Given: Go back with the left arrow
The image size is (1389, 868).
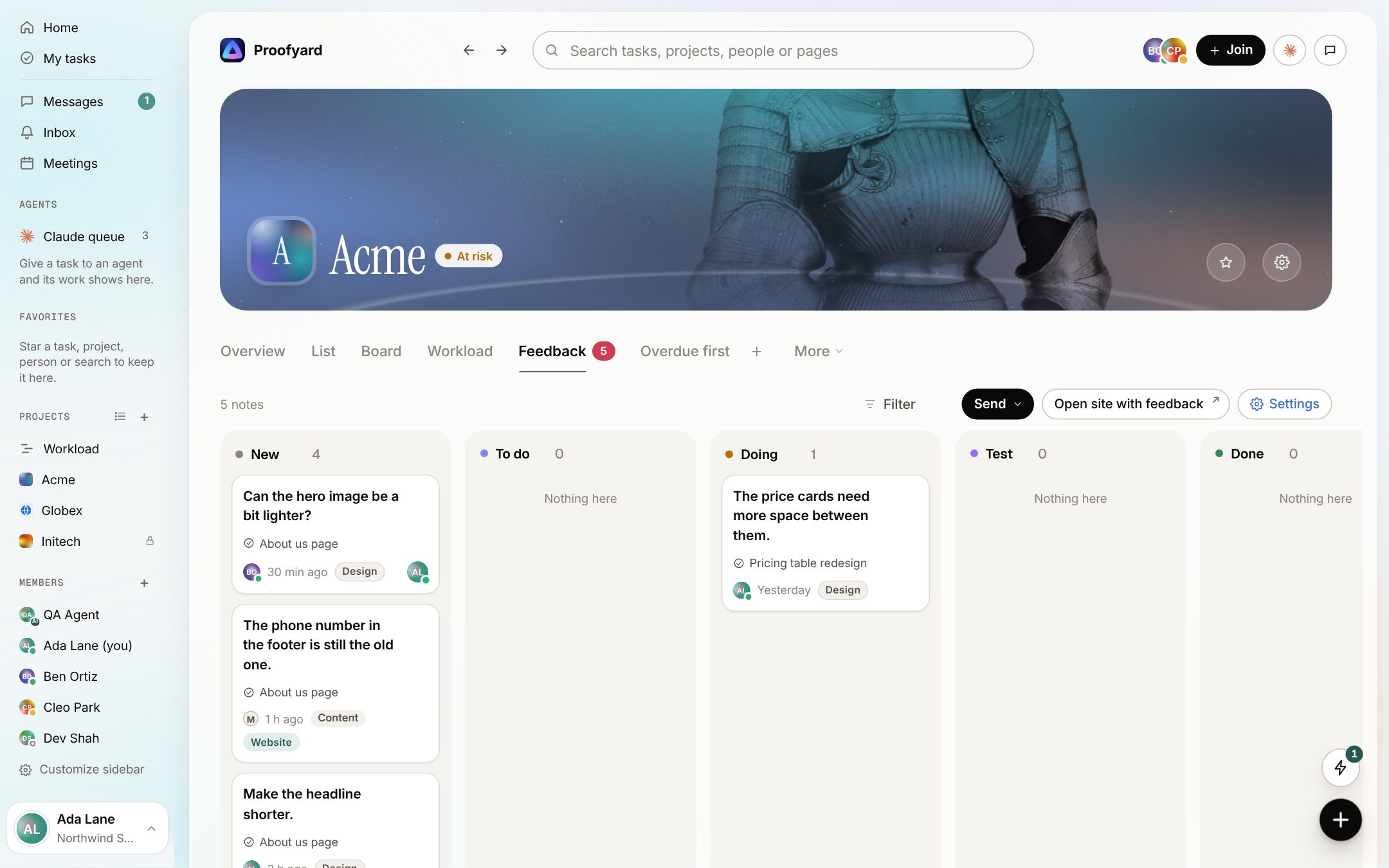Looking at the screenshot, I should click(x=469, y=50).
